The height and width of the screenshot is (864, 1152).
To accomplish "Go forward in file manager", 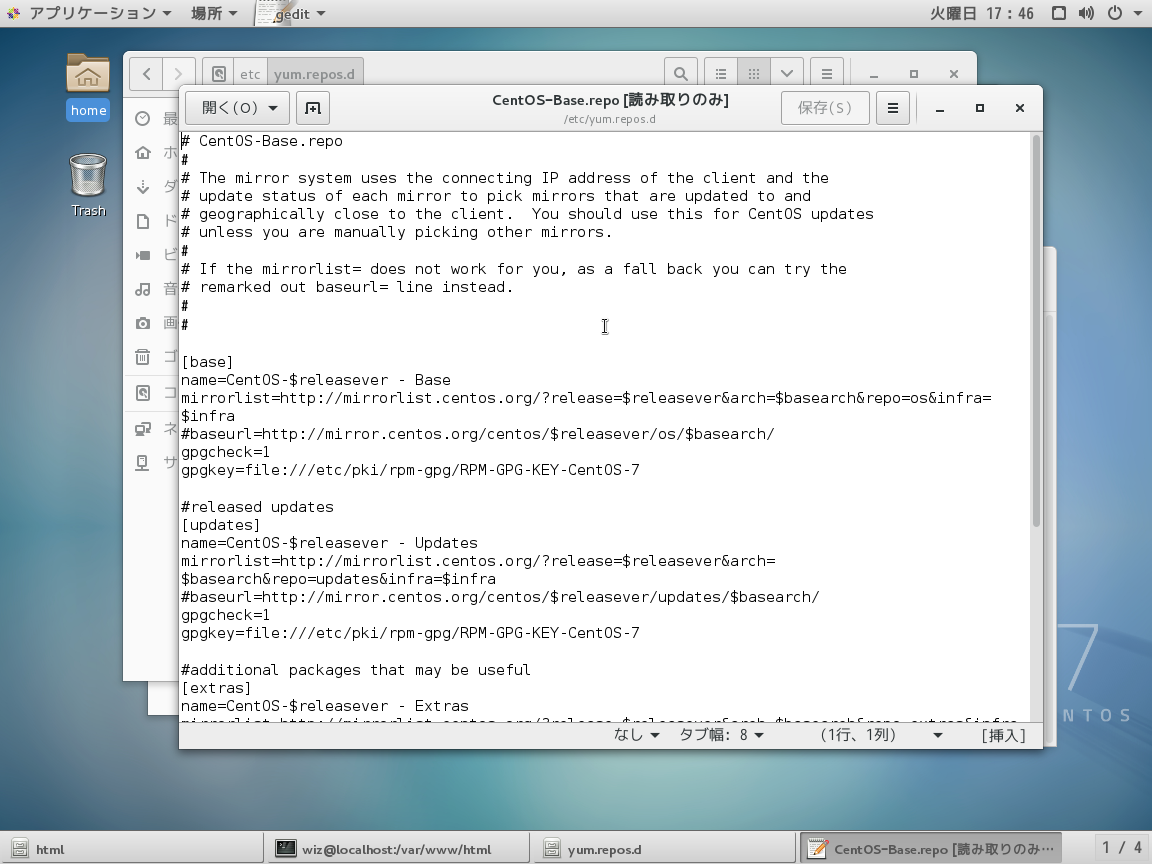I will [179, 73].
